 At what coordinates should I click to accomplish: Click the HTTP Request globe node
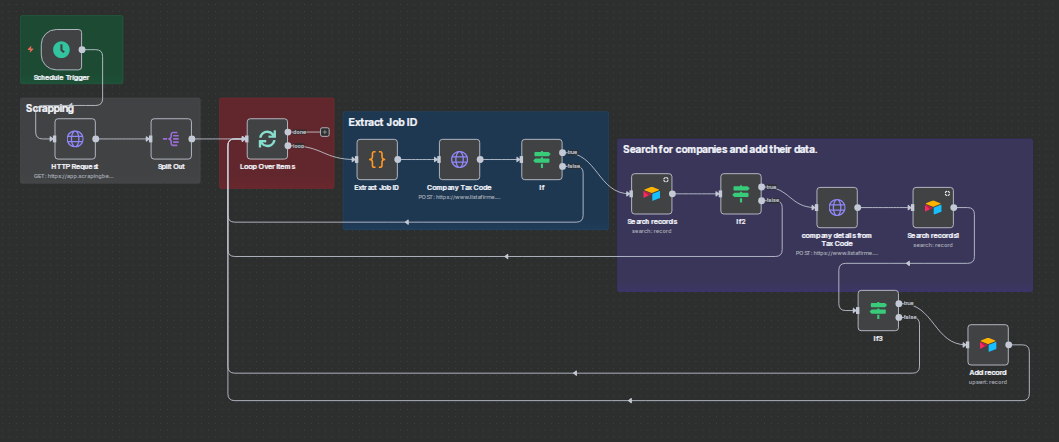coord(75,139)
